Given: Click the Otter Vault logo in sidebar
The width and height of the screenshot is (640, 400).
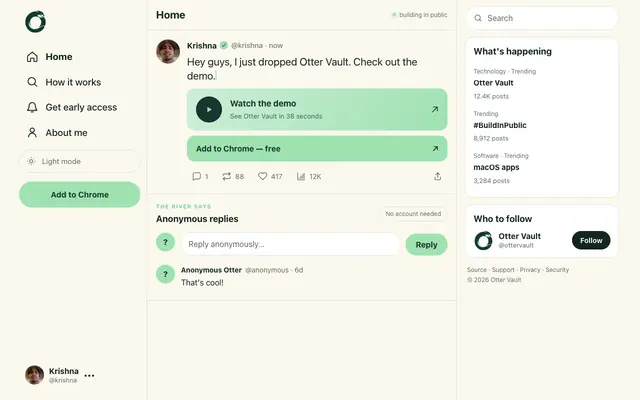Looking at the screenshot, I should pos(36,22).
